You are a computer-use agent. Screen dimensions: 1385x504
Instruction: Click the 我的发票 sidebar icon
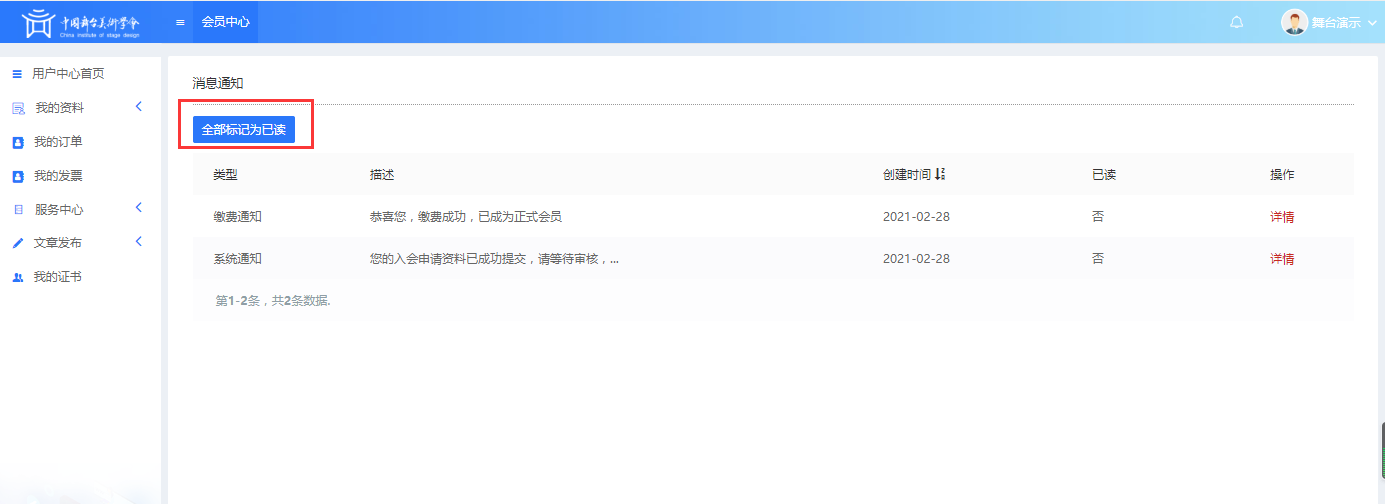18,176
